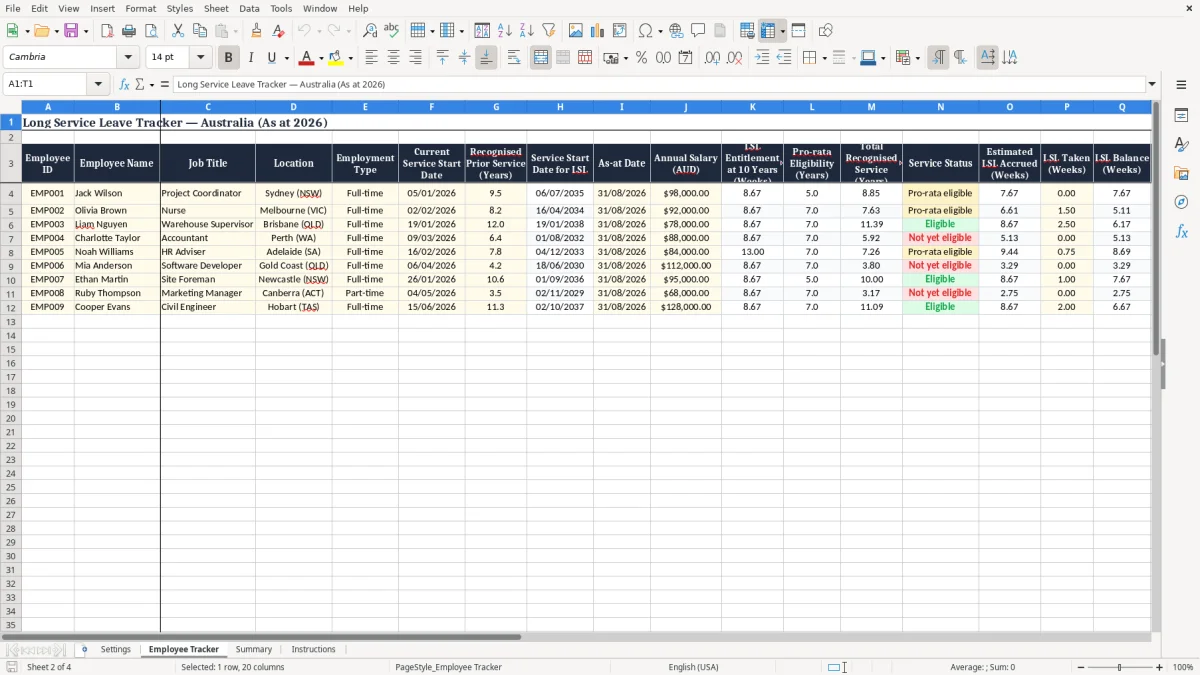Click the Insert Comment icon
Image resolution: width=1200 pixels, height=675 pixels.
pyautogui.click(x=698, y=31)
